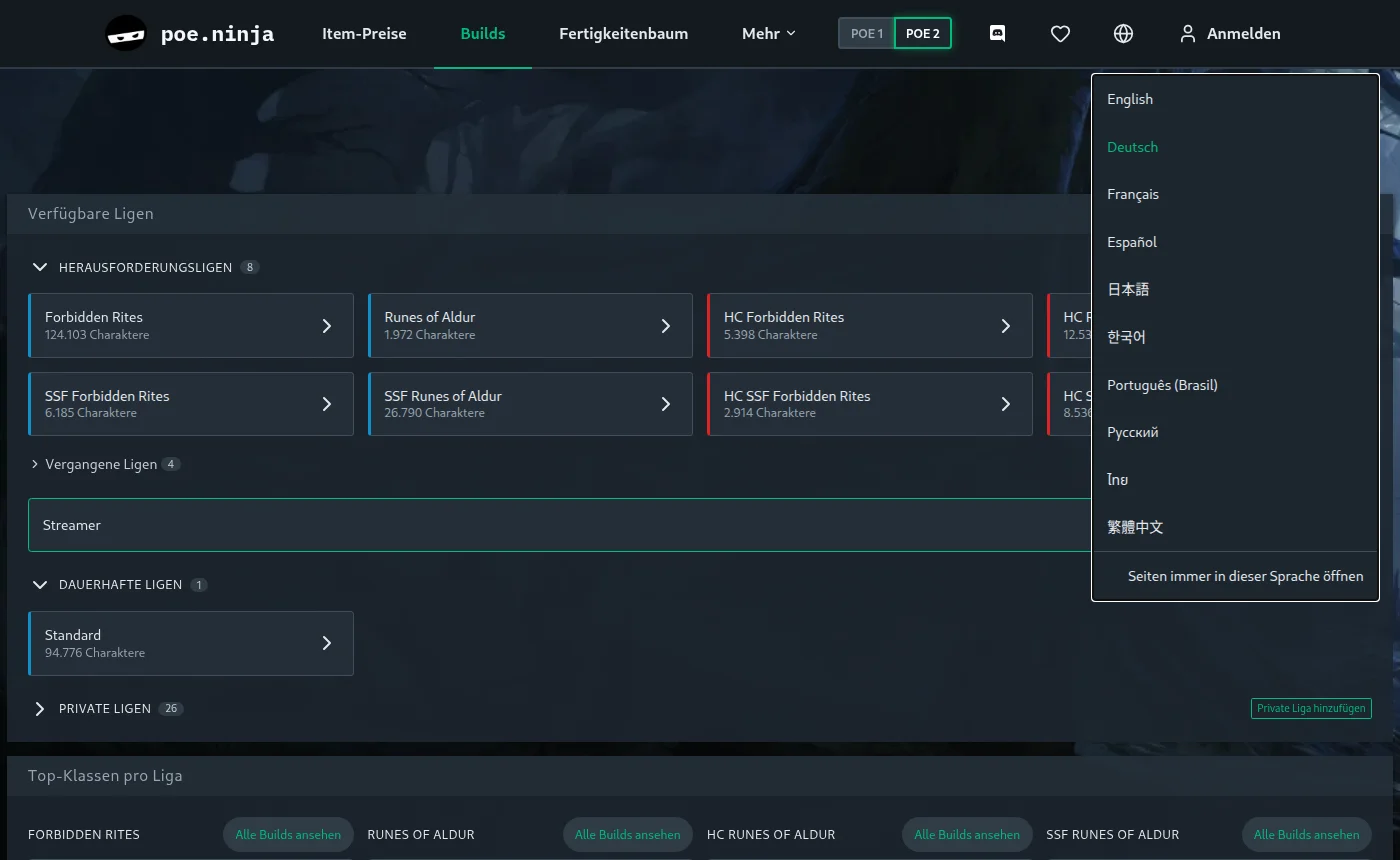1400x860 pixels.
Task: Collapse the Herausforderungsligen section
Action: click(40, 267)
